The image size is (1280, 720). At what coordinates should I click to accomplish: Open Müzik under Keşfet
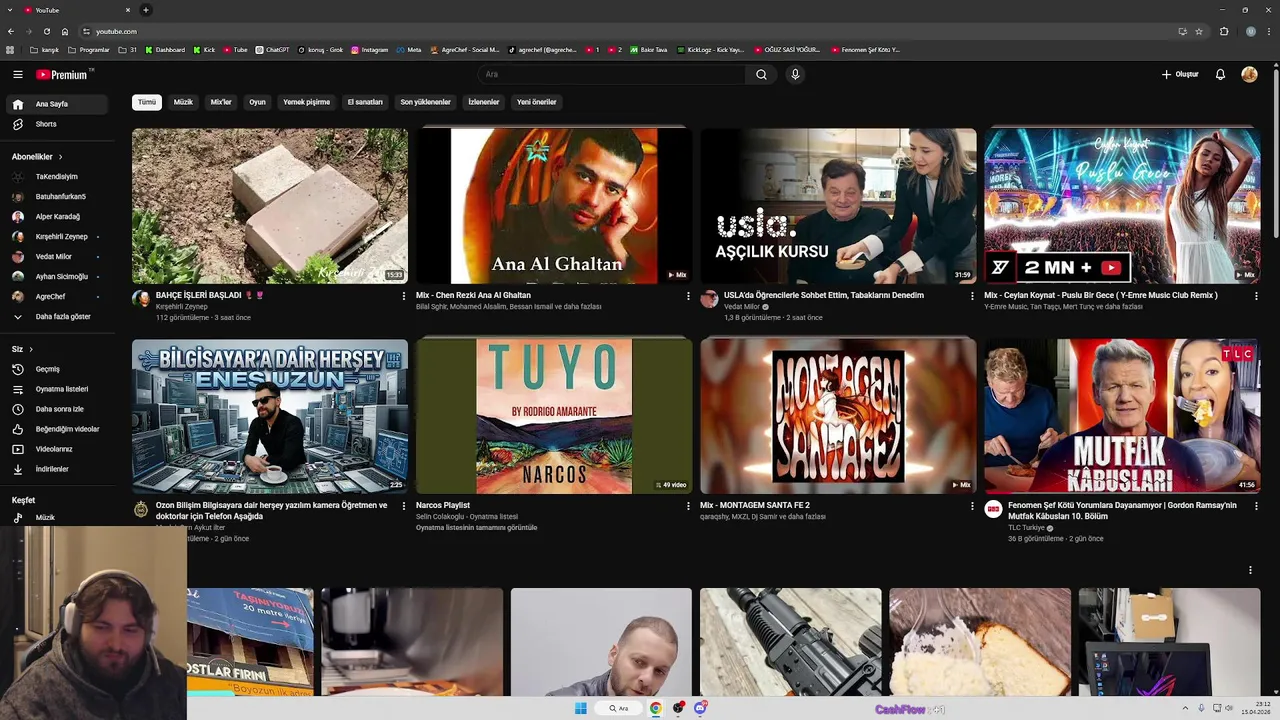coord(56,518)
